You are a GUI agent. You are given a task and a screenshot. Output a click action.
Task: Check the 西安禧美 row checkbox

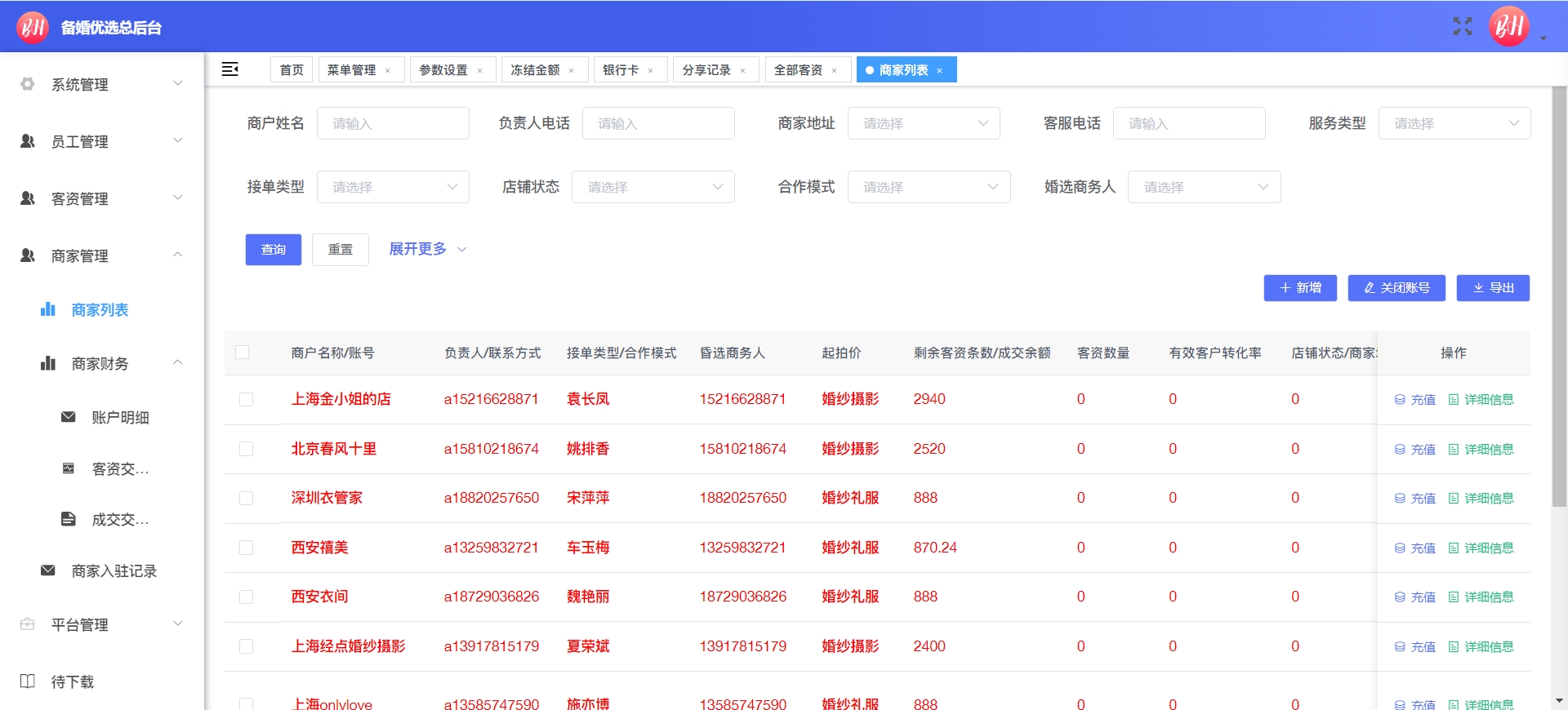(246, 548)
